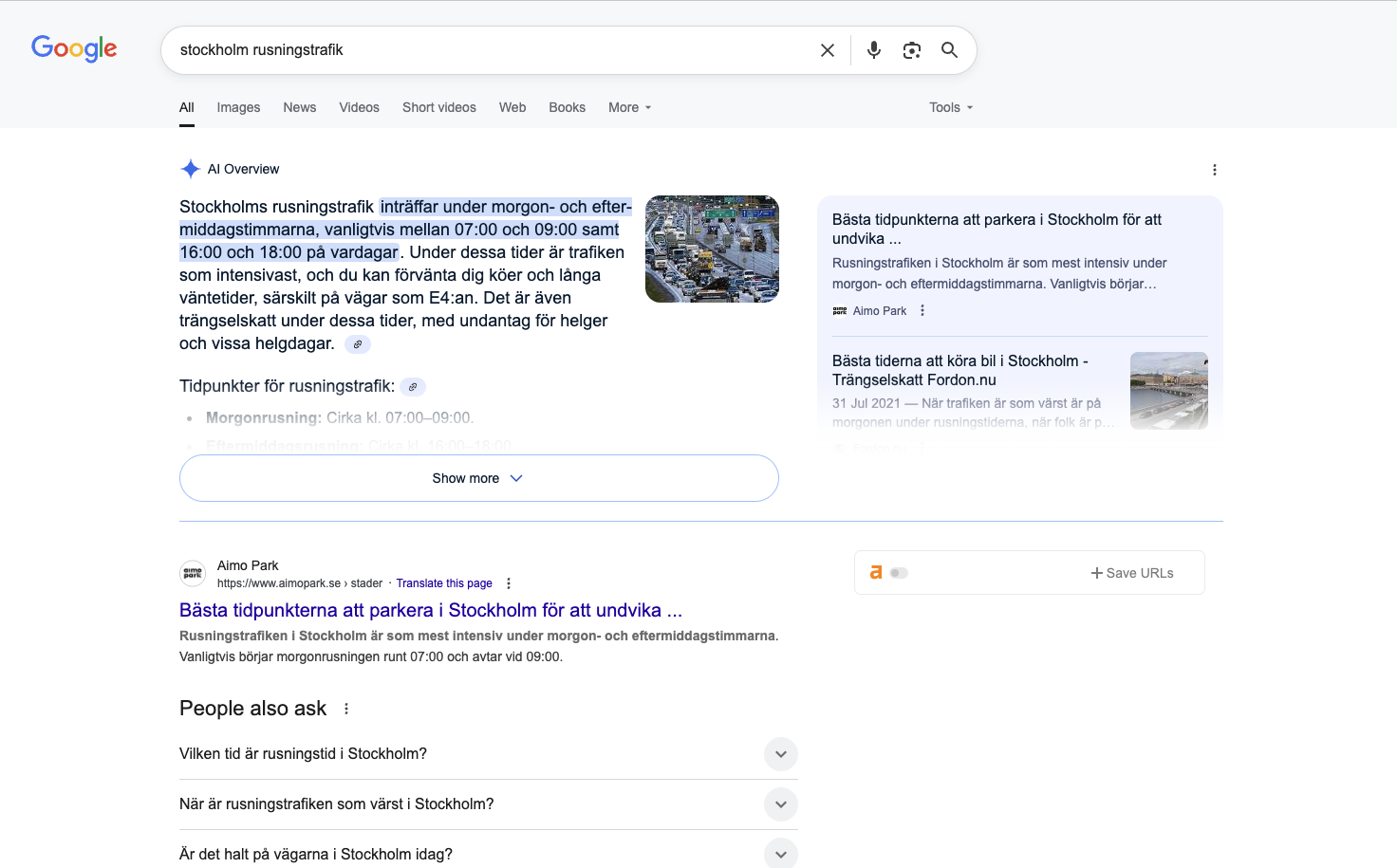Click the link chip beside 'Tidpunkter för rusningstrafik:'
This screenshot has width=1397, height=868.
pos(413,387)
